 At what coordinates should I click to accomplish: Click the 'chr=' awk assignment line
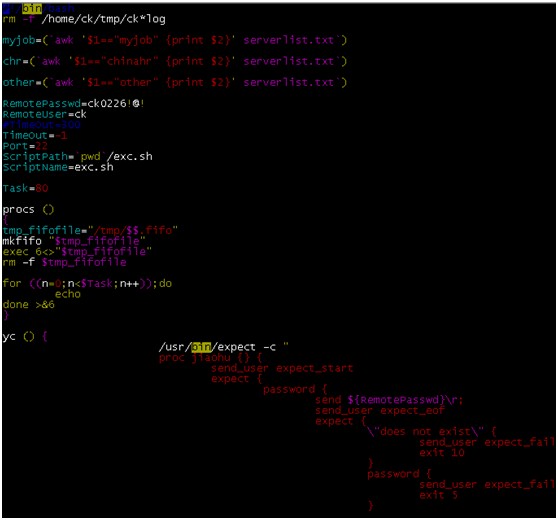coord(174,61)
